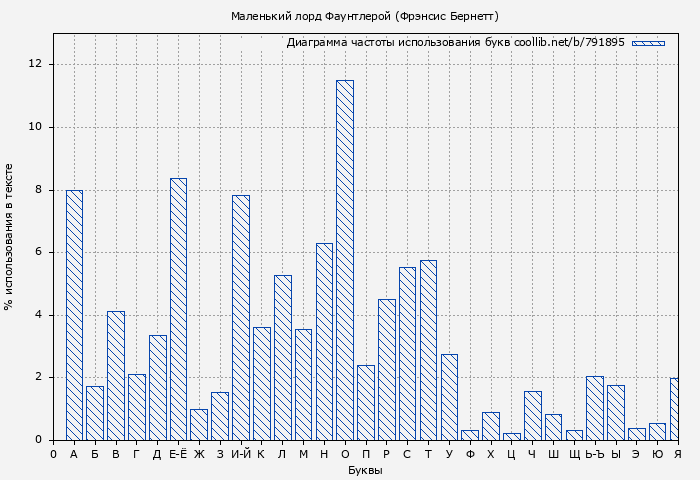Viewport: 700px width, 480px height.
Task: Select the bar for letter У
Action: tap(449, 397)
